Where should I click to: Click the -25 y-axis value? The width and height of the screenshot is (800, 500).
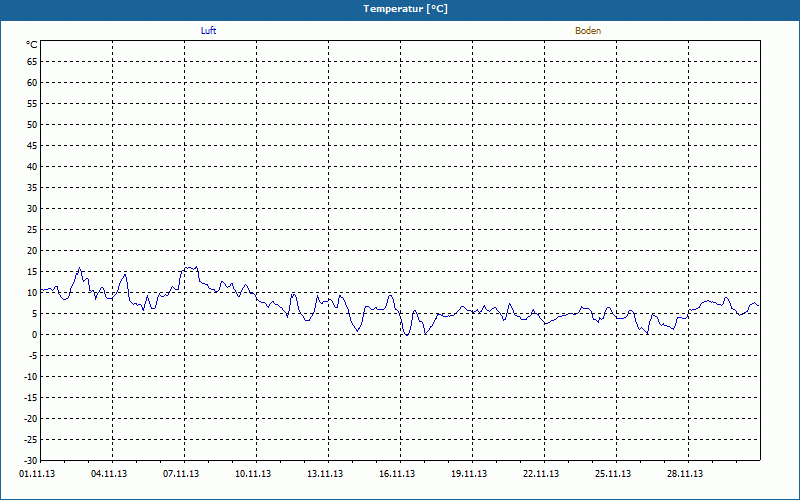[31, 439]
